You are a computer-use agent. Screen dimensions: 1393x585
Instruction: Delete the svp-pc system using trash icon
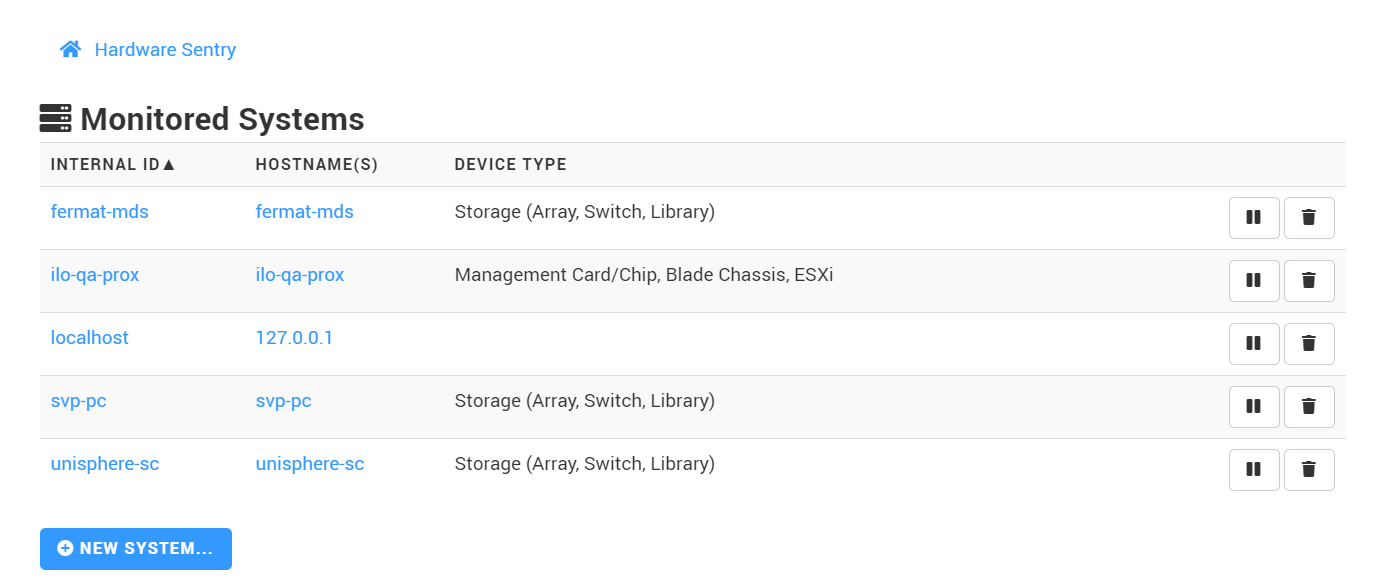(x=1309, y=406)
